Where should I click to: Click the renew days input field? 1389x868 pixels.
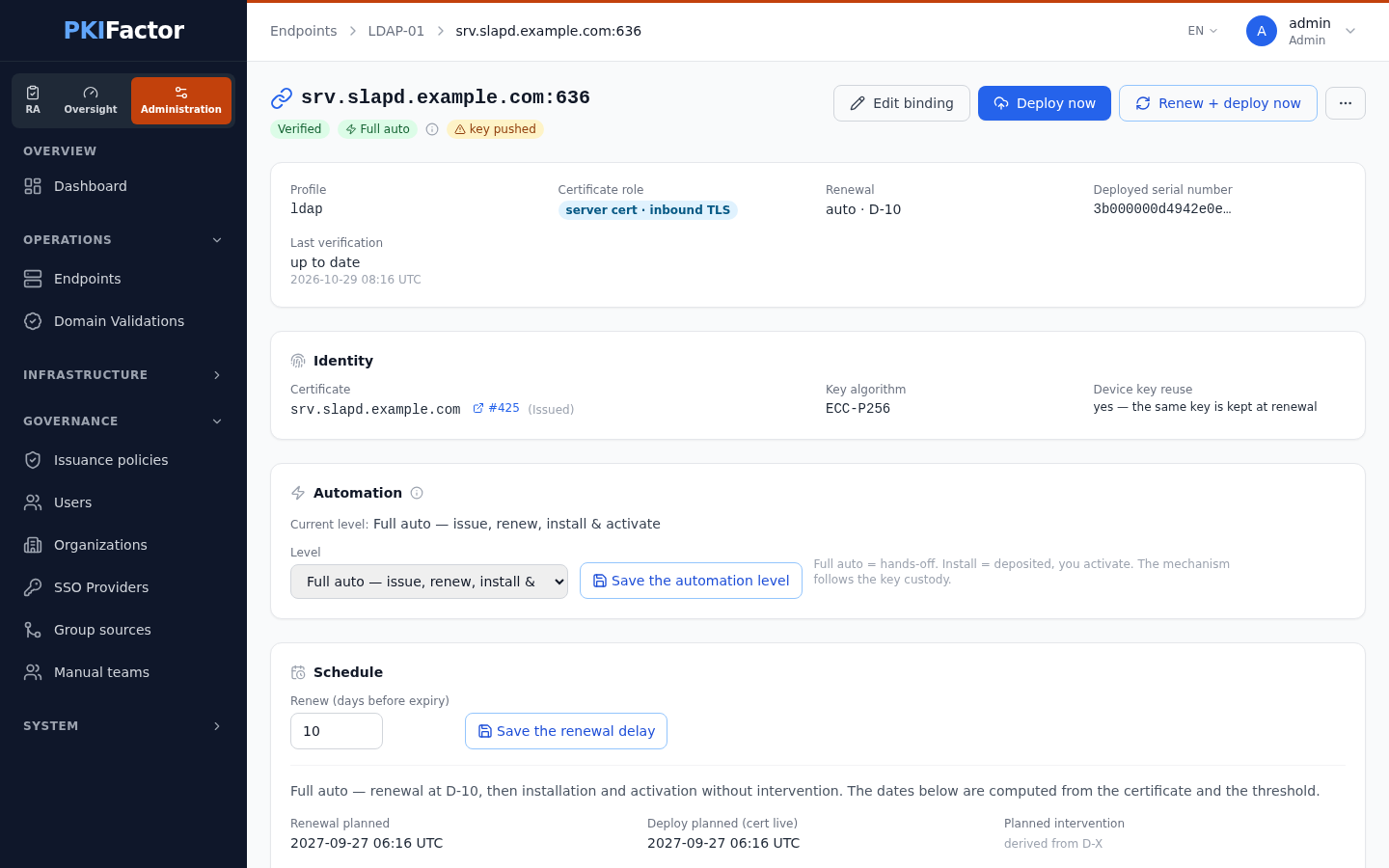tap(337, 731)
